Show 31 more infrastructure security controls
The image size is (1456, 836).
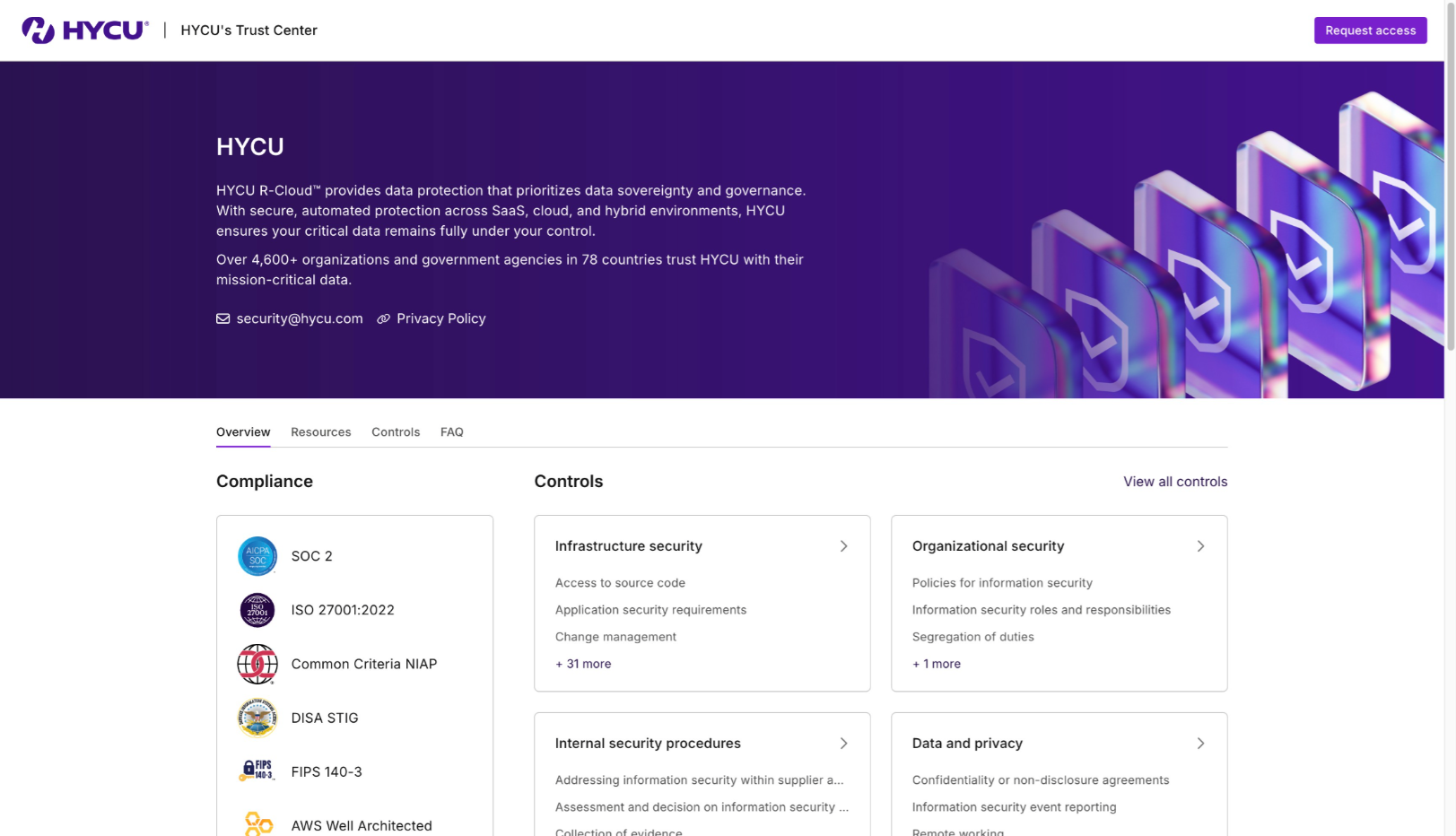[583, 664]
